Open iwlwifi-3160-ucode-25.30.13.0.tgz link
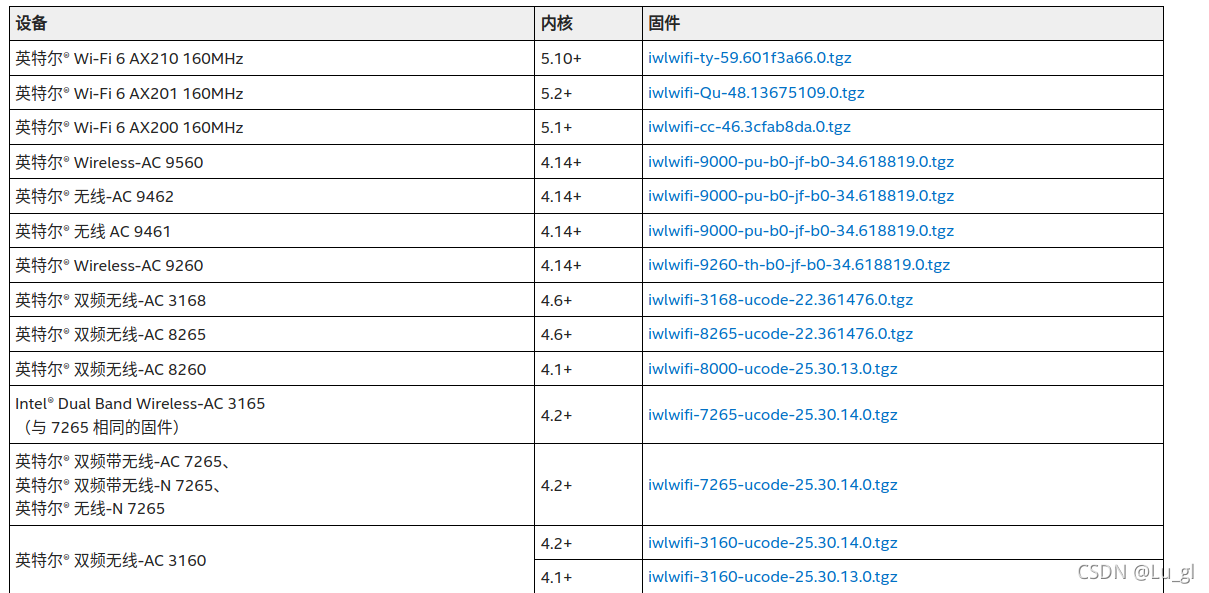Screen dimensions: 1209x593 773,577
